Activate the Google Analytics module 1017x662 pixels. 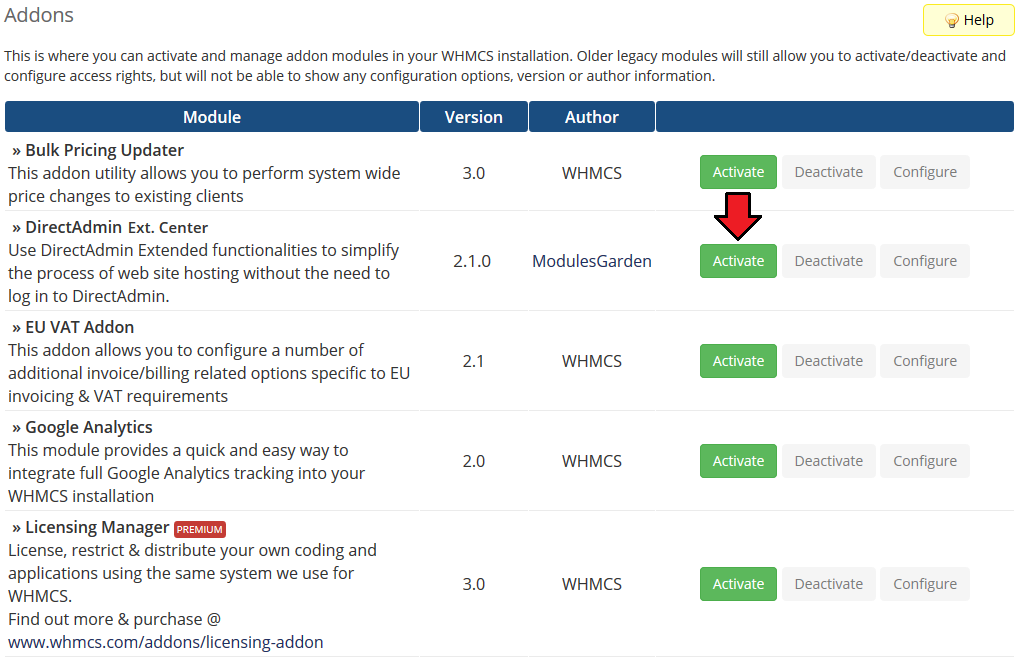738,461
